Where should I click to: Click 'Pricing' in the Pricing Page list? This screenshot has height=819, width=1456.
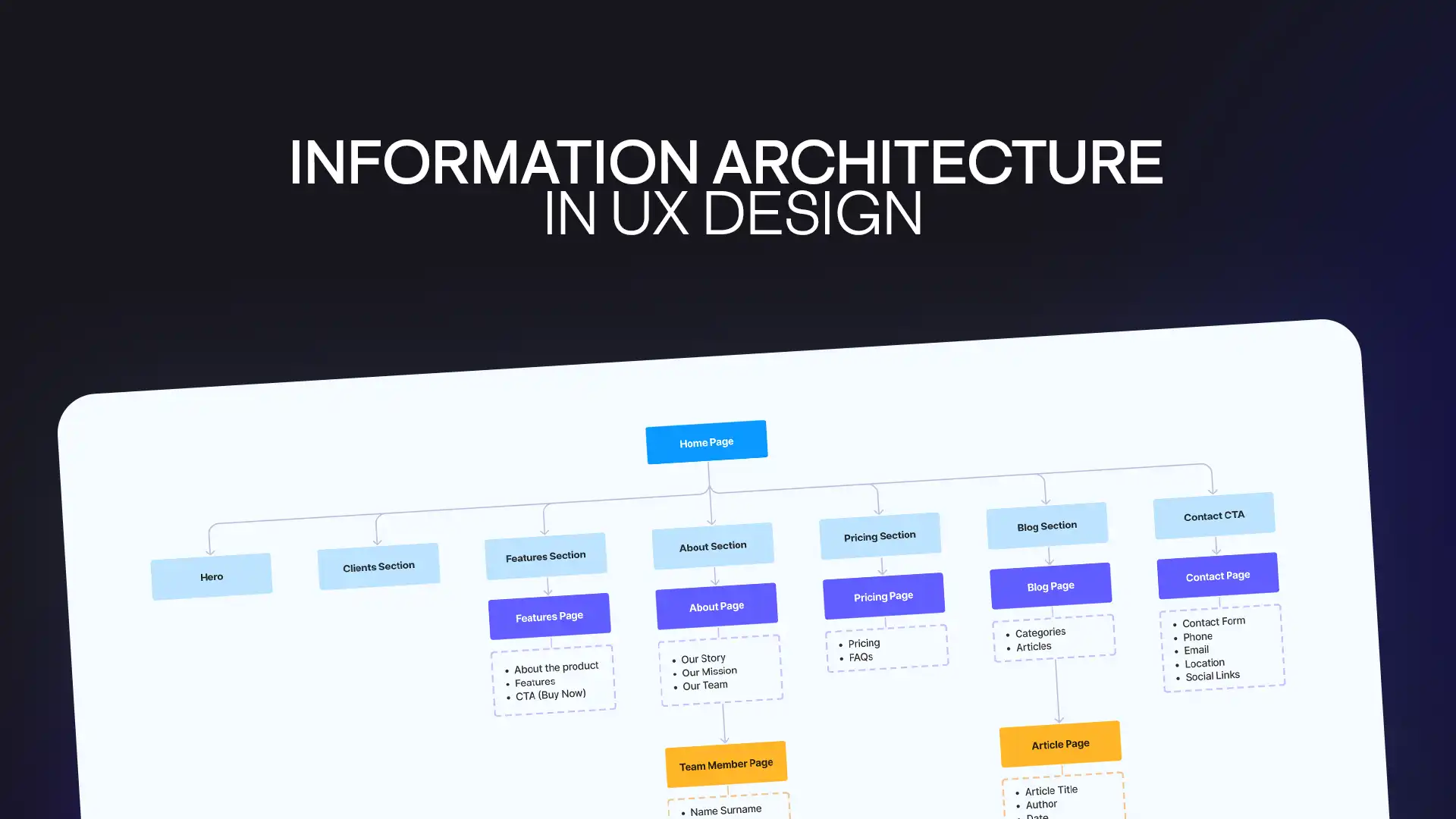coord(864,643)
